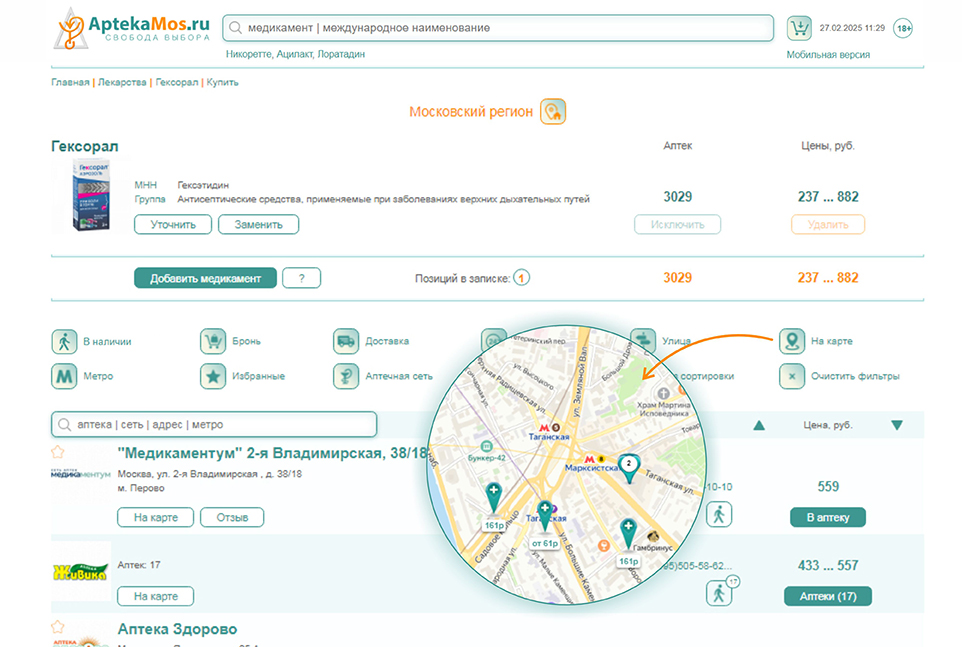Toggle the В наличии in-stock filter
962x647 pixels.
[x=64, y=342]
